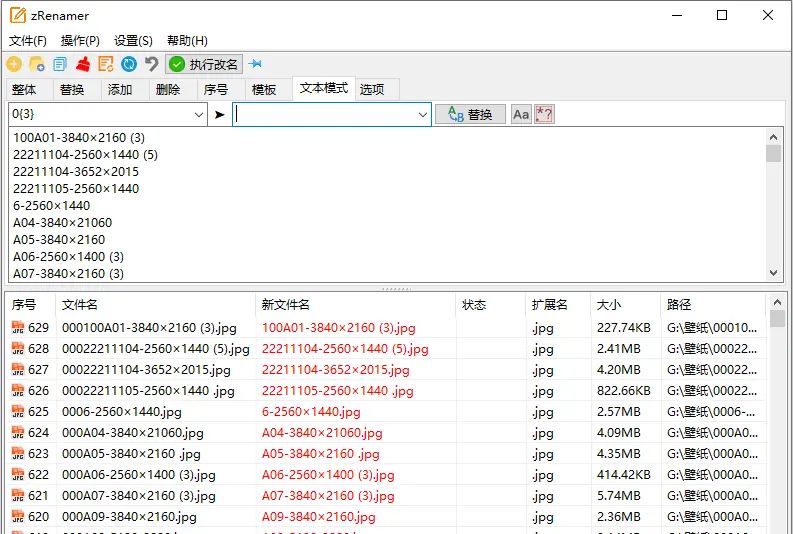Open the 文件(F) menu
This screenshot has height=534, width=793.
[x=28, y=40]
